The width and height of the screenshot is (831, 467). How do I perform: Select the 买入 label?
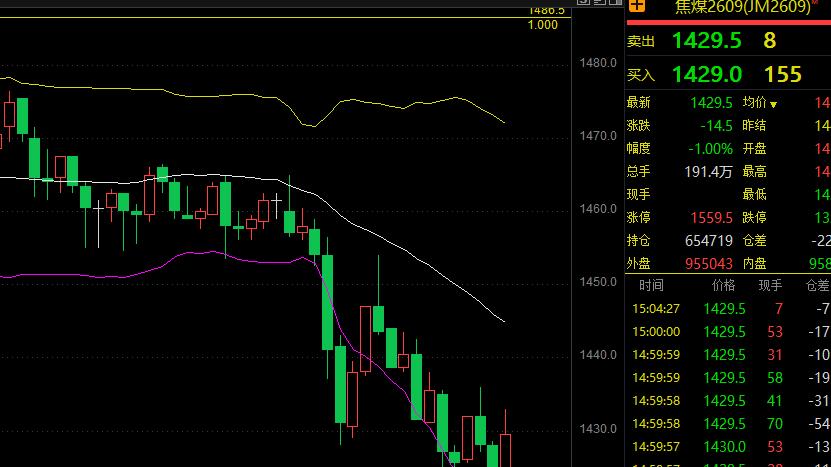click(640, 75)
